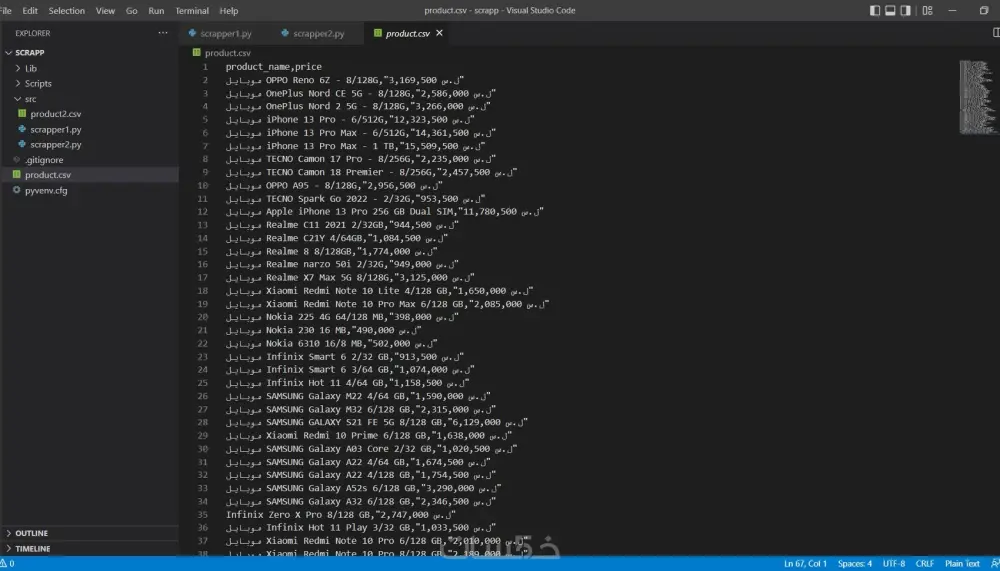The width and height of the screenshot is (1000, 571).
Task: Click the Ln 67, Col 1 status item
Action: coord(805,564)
